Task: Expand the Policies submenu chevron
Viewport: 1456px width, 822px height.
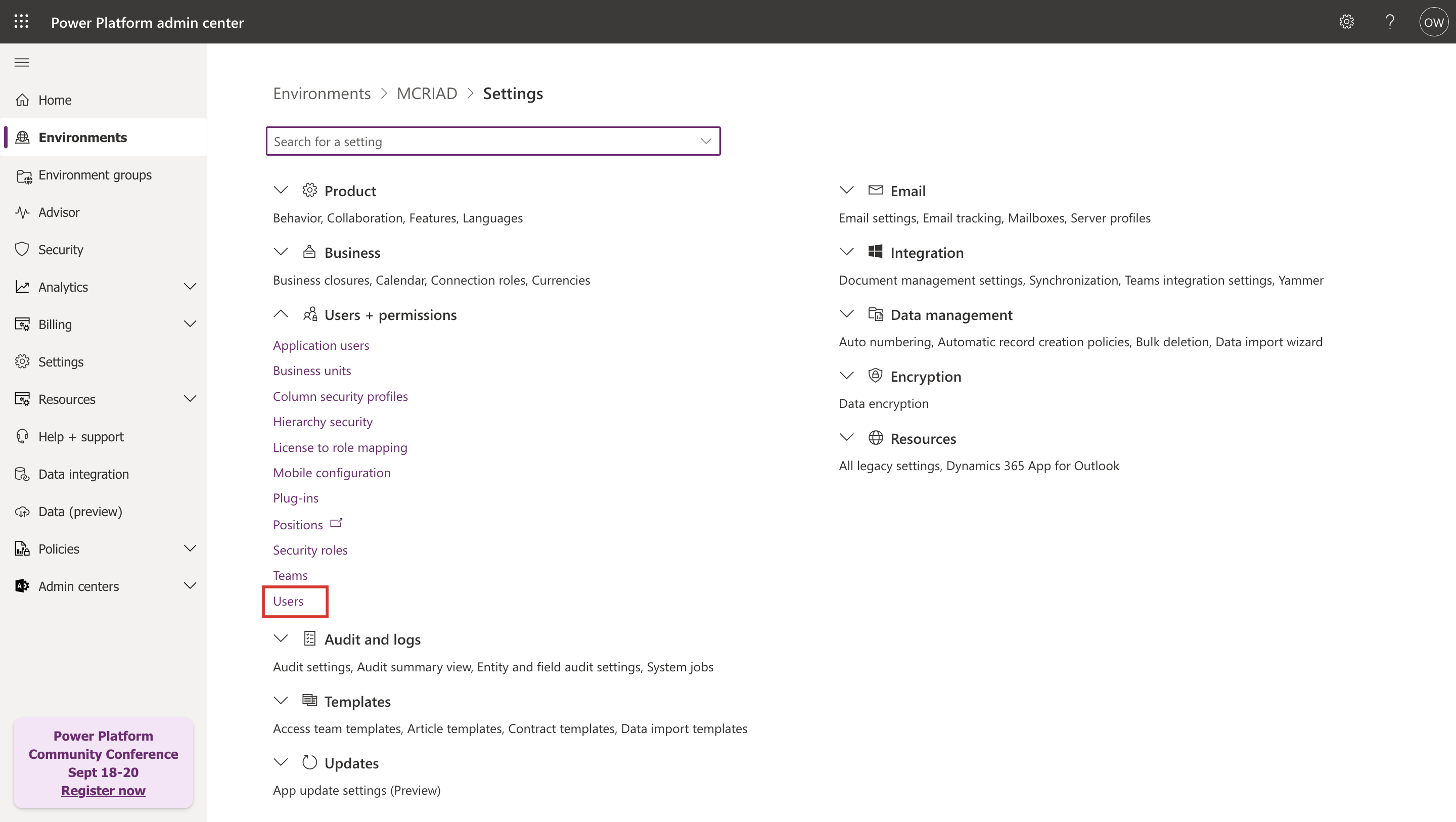Action: (191, 549)
